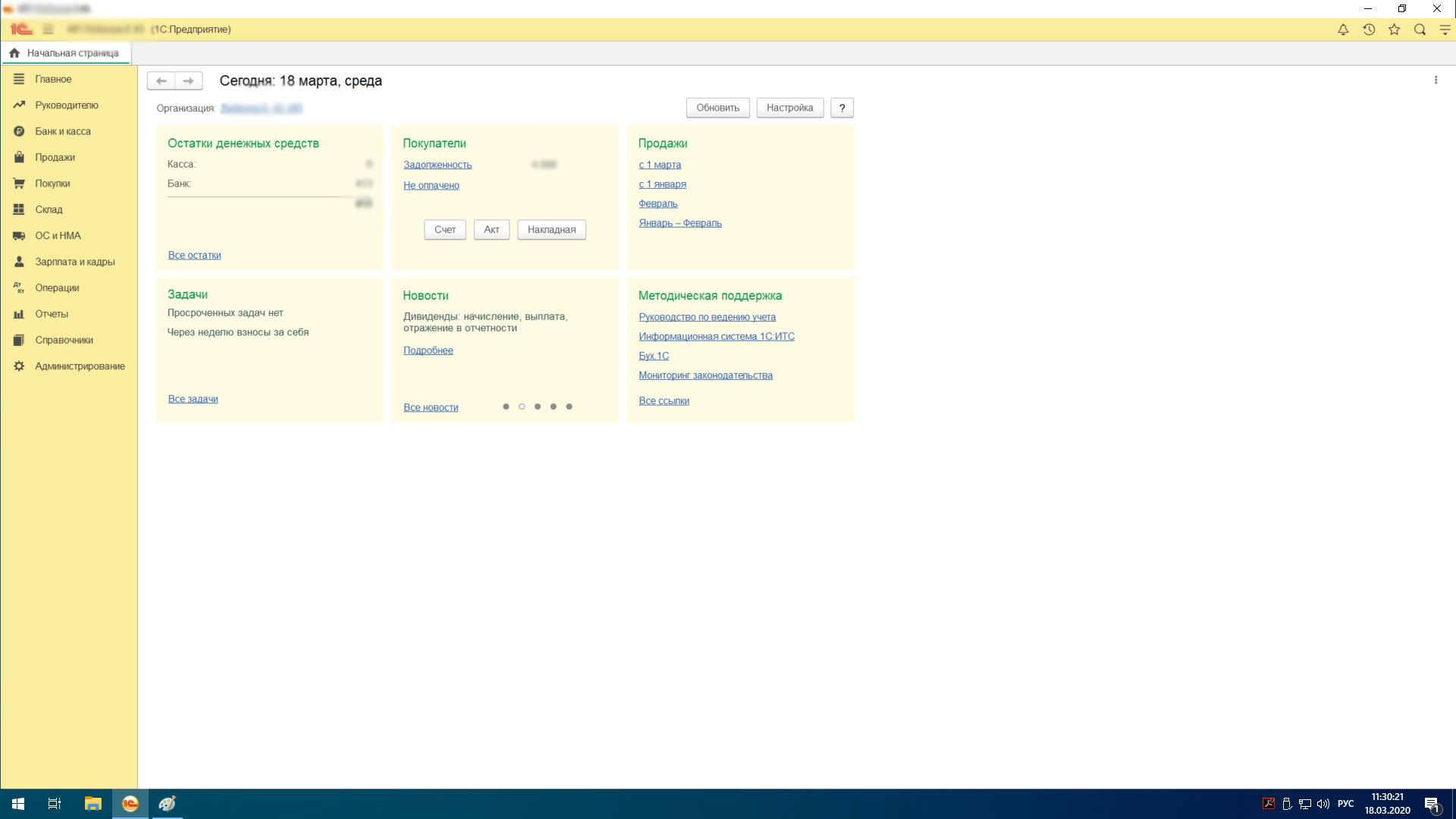1456x819 pixels.
Task: Open the search magnifier icon
Action: pos(1420,30)
